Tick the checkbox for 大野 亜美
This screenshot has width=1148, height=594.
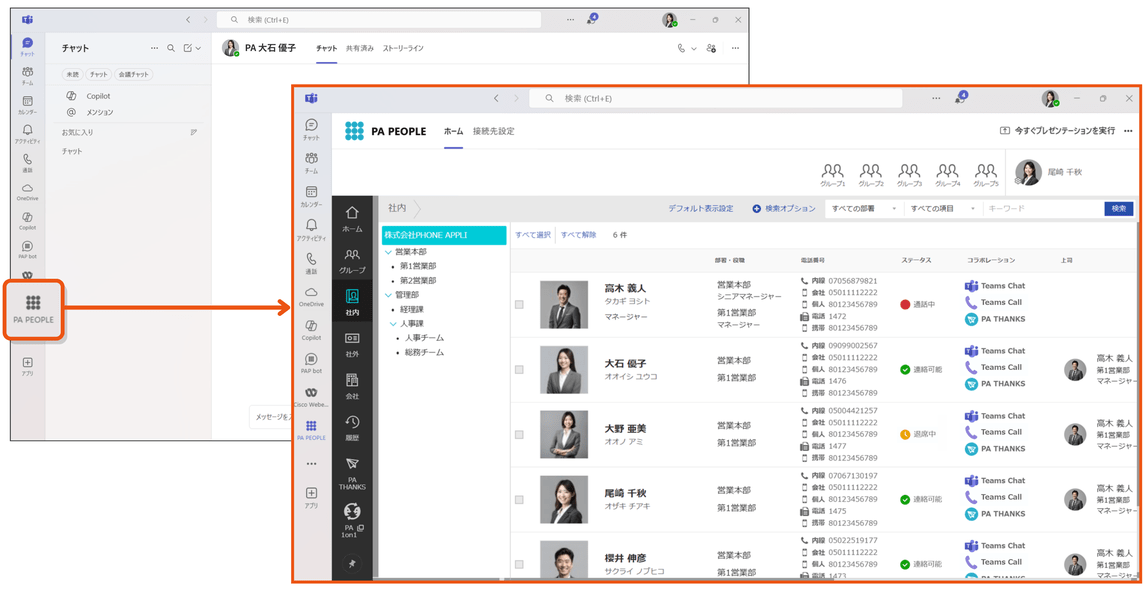click(x=519, y=435)
